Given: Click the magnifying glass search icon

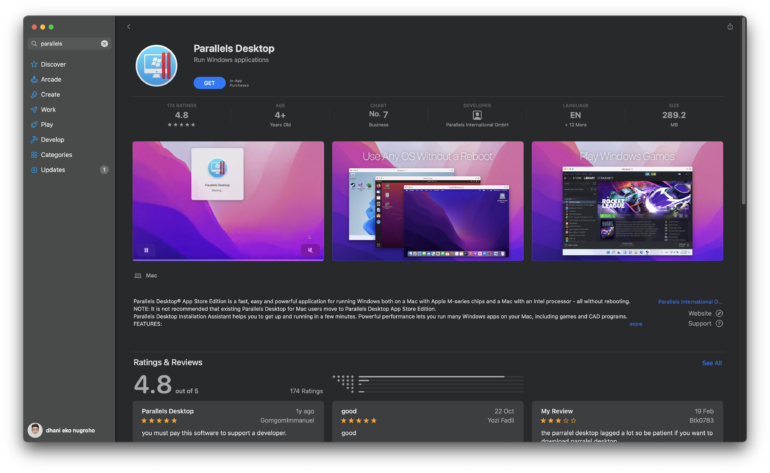Looking at the screenshot, I should [x=34, y=44].
